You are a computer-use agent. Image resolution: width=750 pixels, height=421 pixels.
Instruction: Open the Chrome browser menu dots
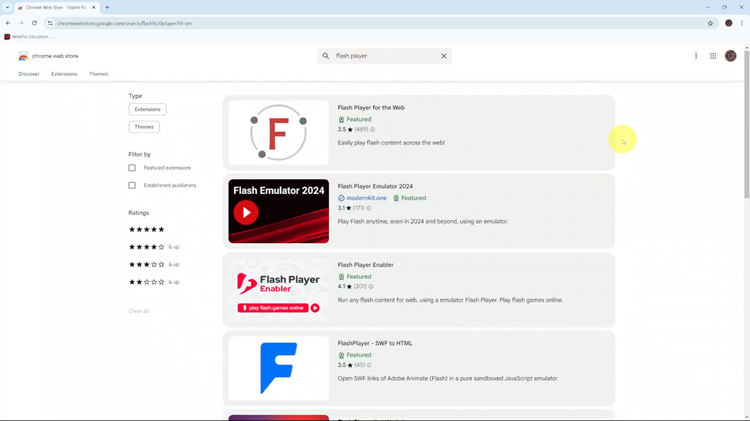point(742,23)
